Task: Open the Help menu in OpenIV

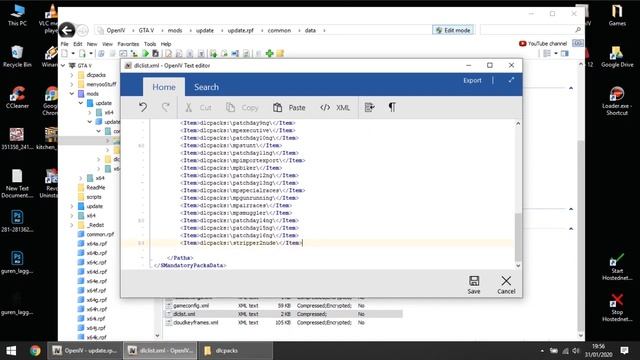Action: (166, 44)
